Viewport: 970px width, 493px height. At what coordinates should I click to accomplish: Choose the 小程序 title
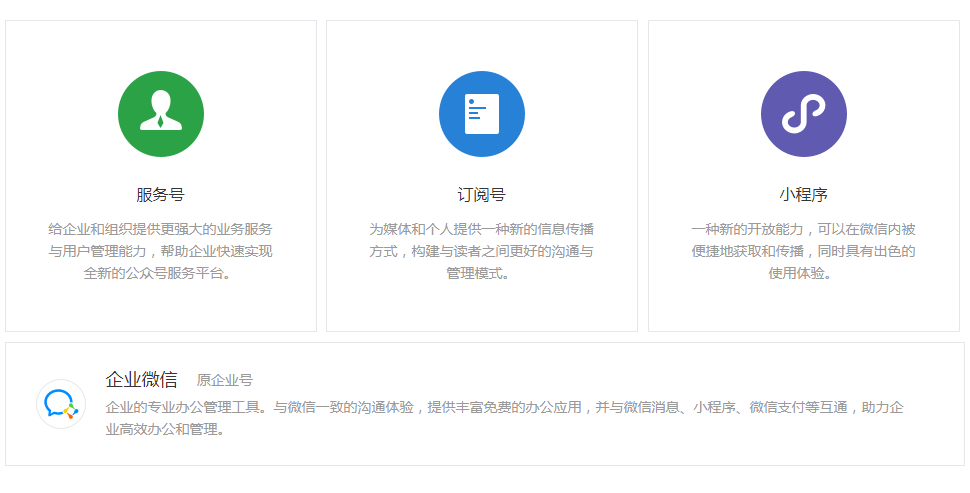pos(803,194)
